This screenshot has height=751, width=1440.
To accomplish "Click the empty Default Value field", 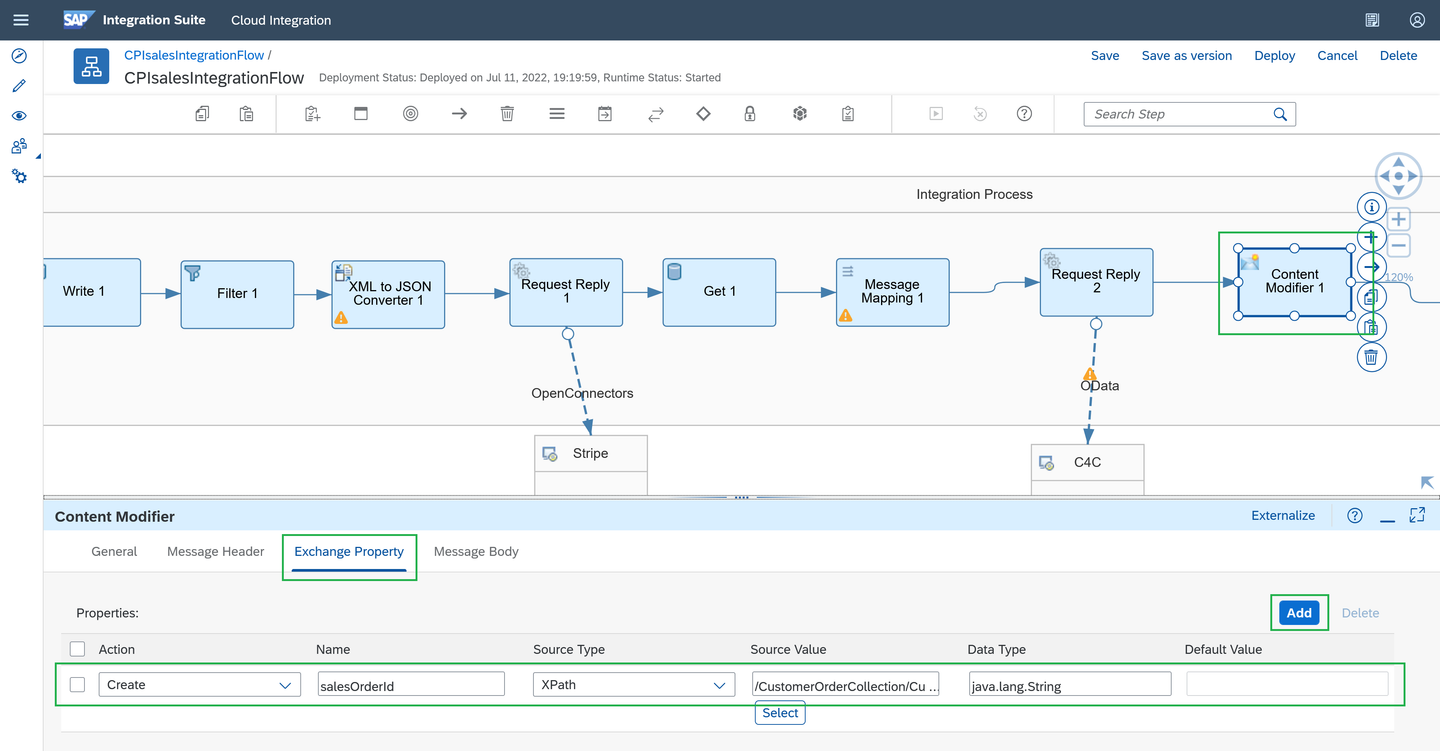I will [1287, 685].
